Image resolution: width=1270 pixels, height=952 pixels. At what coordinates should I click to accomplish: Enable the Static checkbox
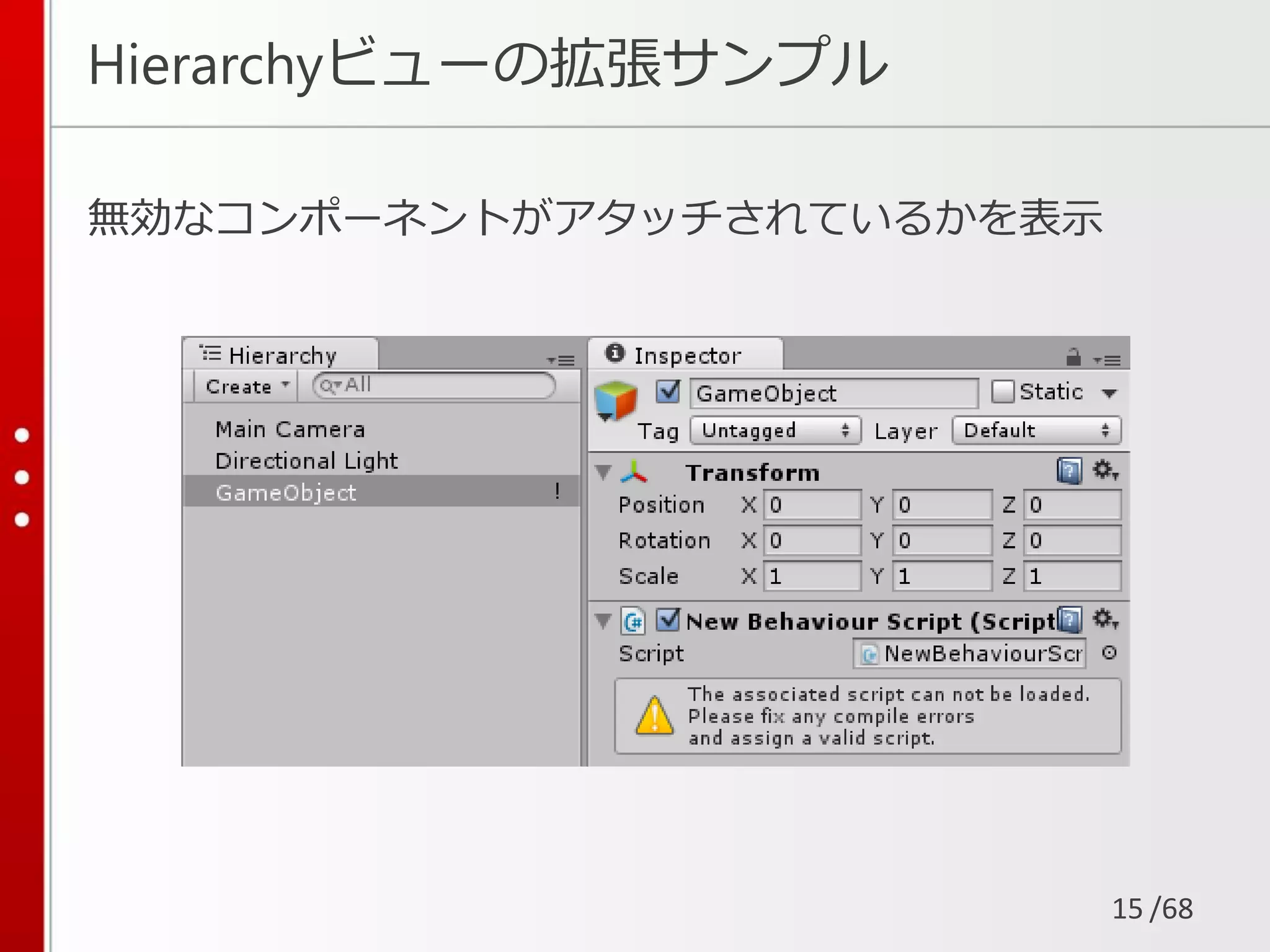[1002, 392]
